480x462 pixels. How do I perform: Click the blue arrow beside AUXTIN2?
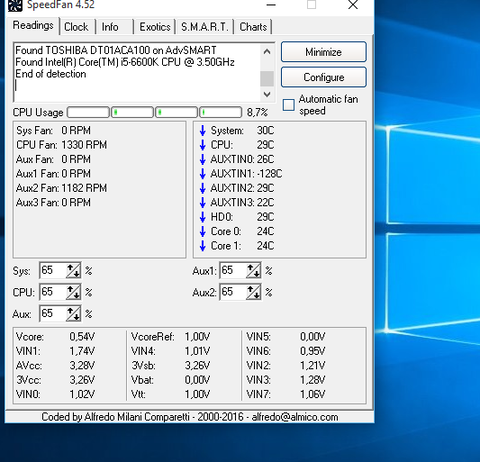pyautogui.click(x=202, y=188)
